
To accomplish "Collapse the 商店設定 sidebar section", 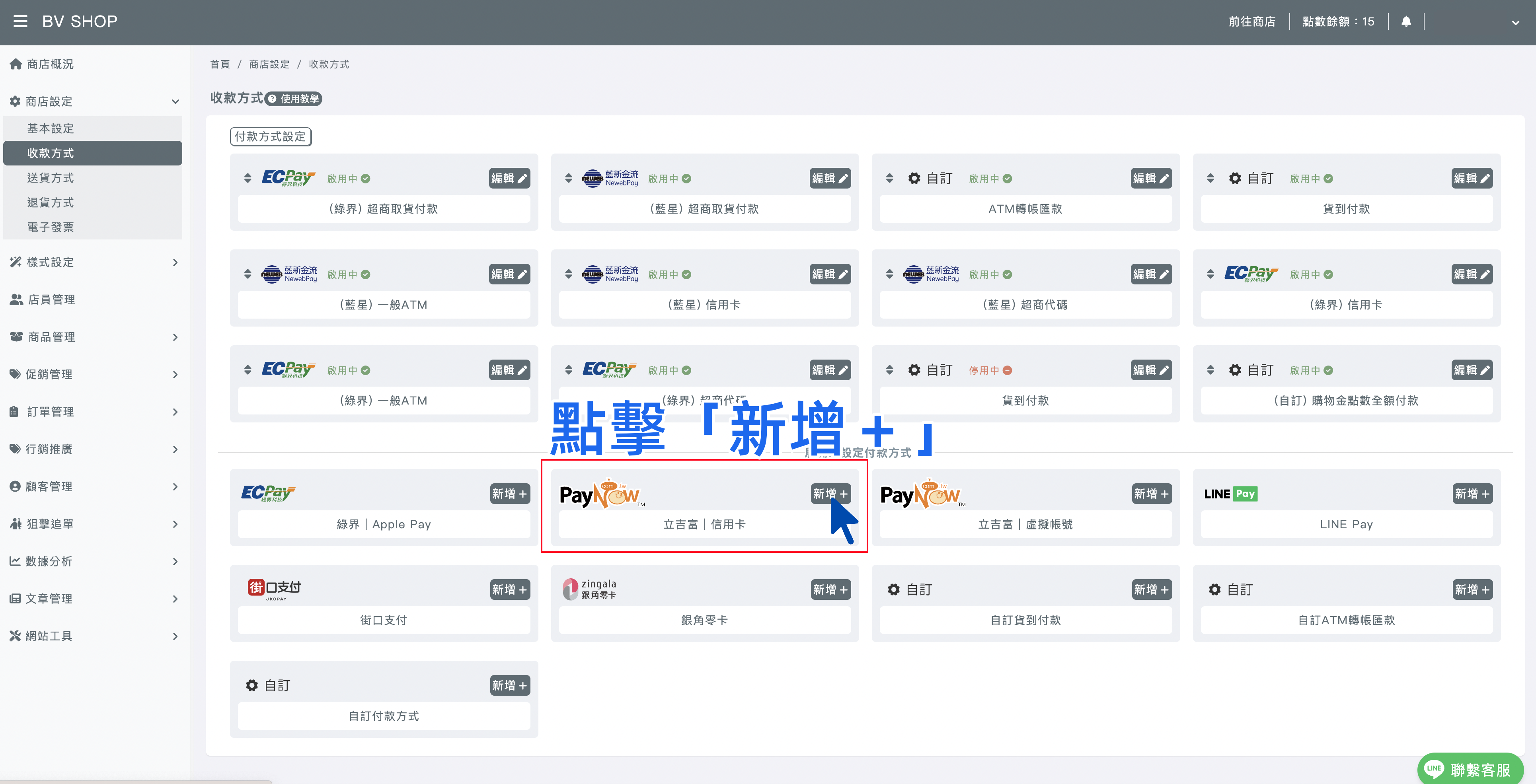I will [175, 101].
